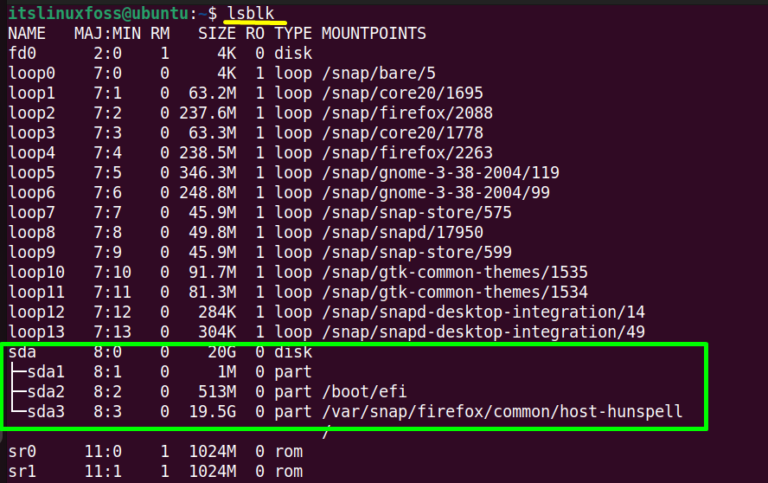Click the NAME column header

pyautogui.click(x=28, y=33)
